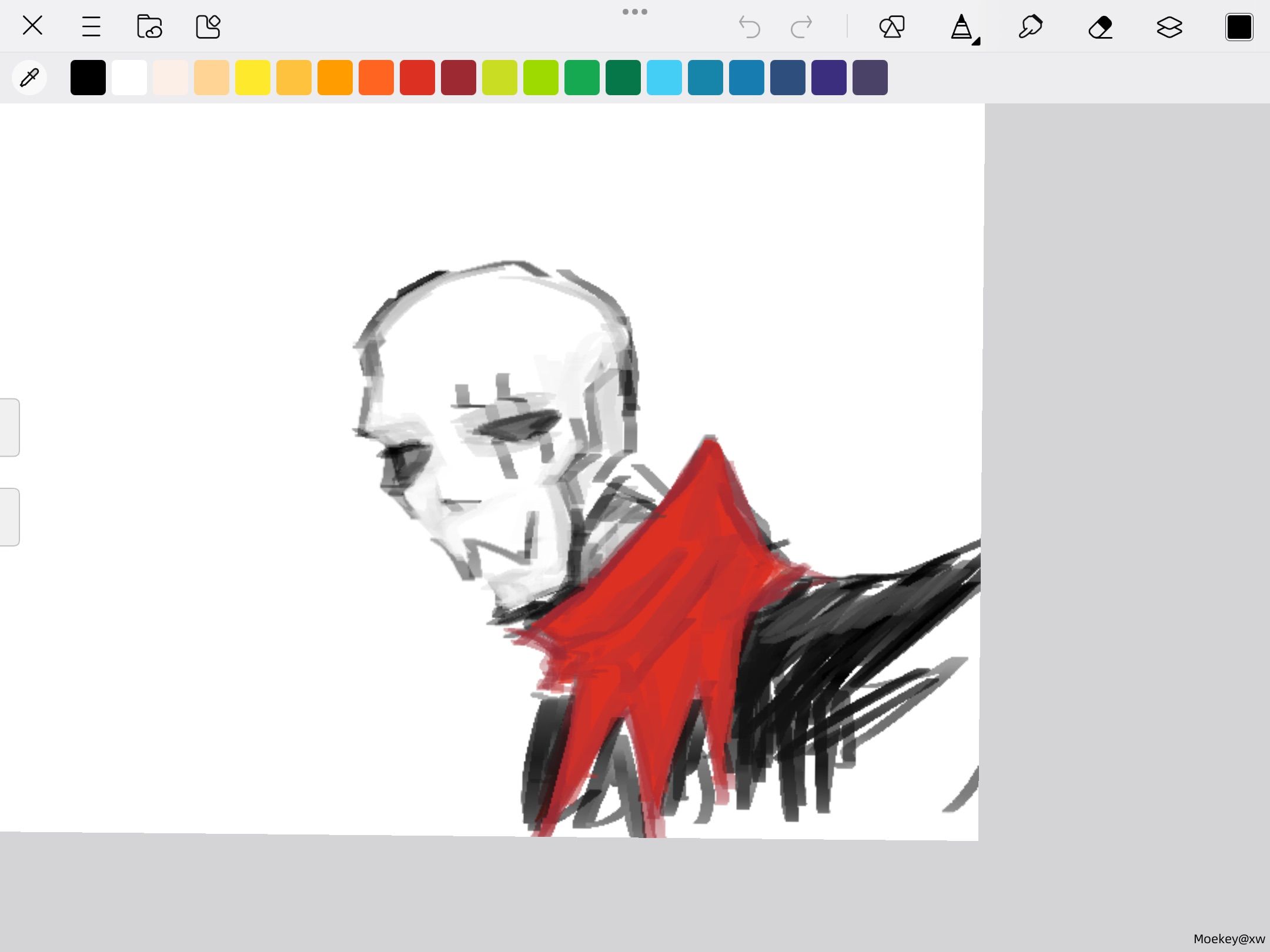Select the pen brush tool
Viewport: 1270px width, 952px height.
coord(961,27)
